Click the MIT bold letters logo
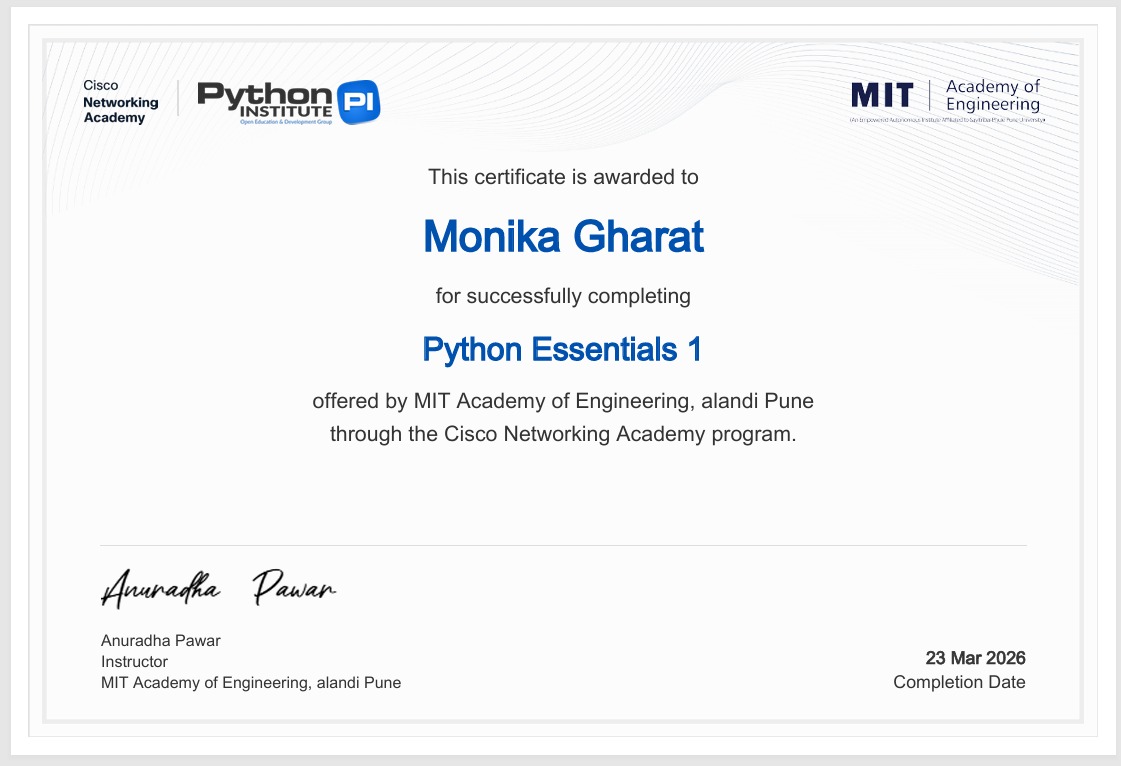The height and width of the screenshot is (766, 1121). click(x=882, y=96)
